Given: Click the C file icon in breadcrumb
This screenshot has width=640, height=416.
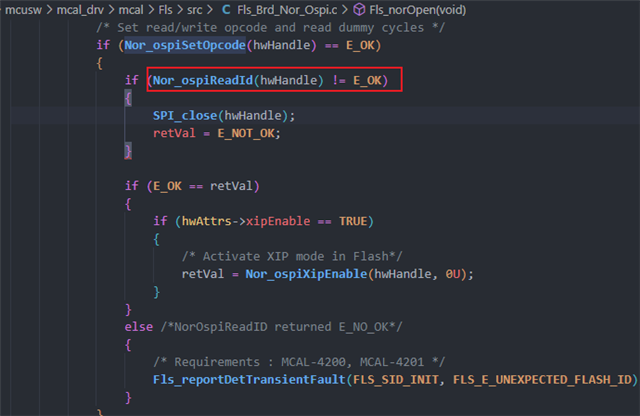Looking at the screenshot, I should 226,10.
